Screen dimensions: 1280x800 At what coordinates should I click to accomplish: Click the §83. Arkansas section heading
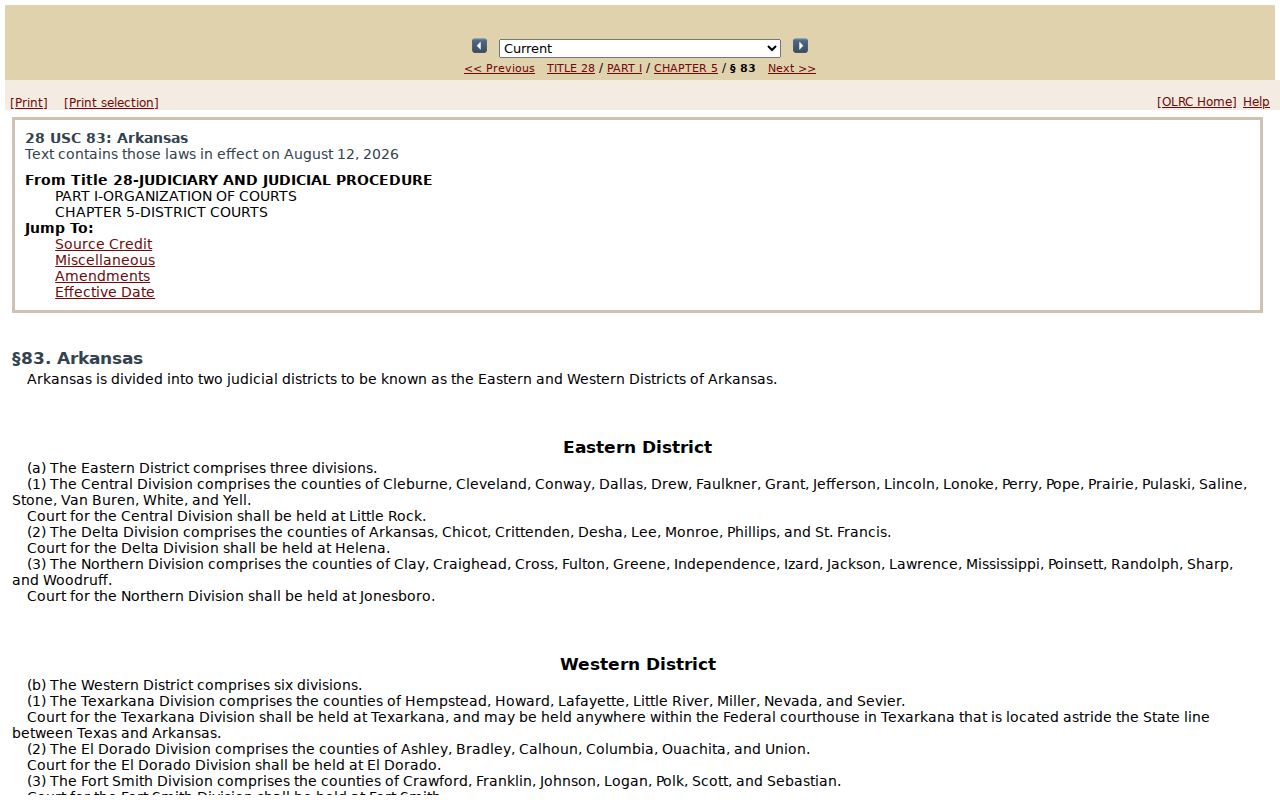(x=77, y=358)
